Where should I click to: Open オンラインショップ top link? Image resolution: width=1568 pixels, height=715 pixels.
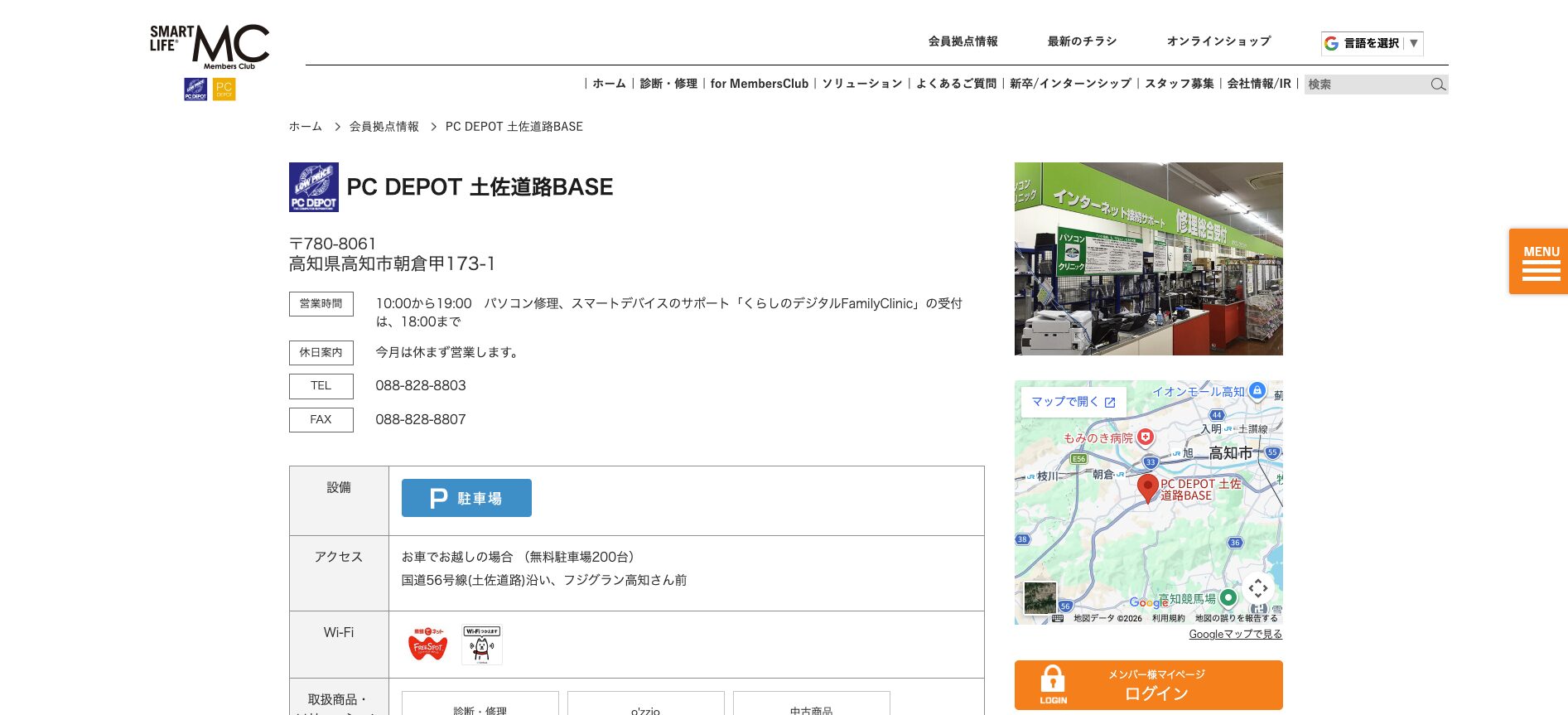(x=1218, y=41)
